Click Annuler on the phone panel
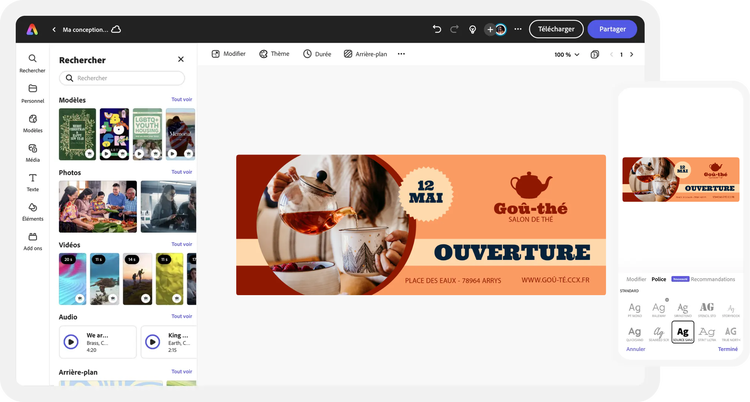The image size is (750, 402). pos(636,349)
